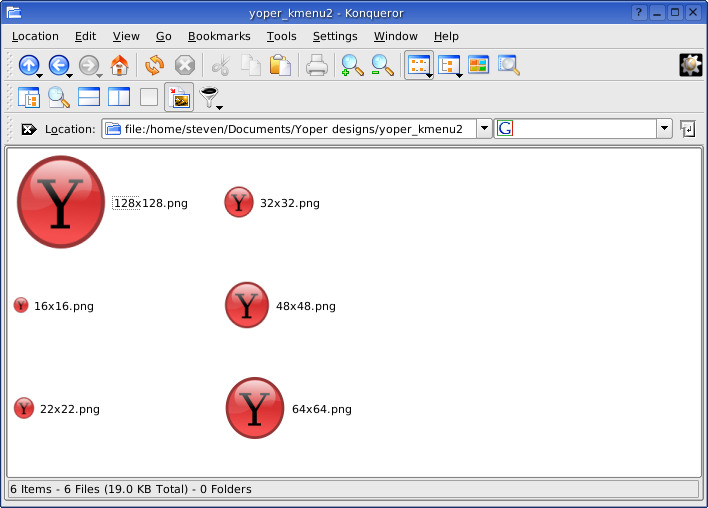Split the view left and right
This screenshot has height=508, width=708.
(119, 97)
